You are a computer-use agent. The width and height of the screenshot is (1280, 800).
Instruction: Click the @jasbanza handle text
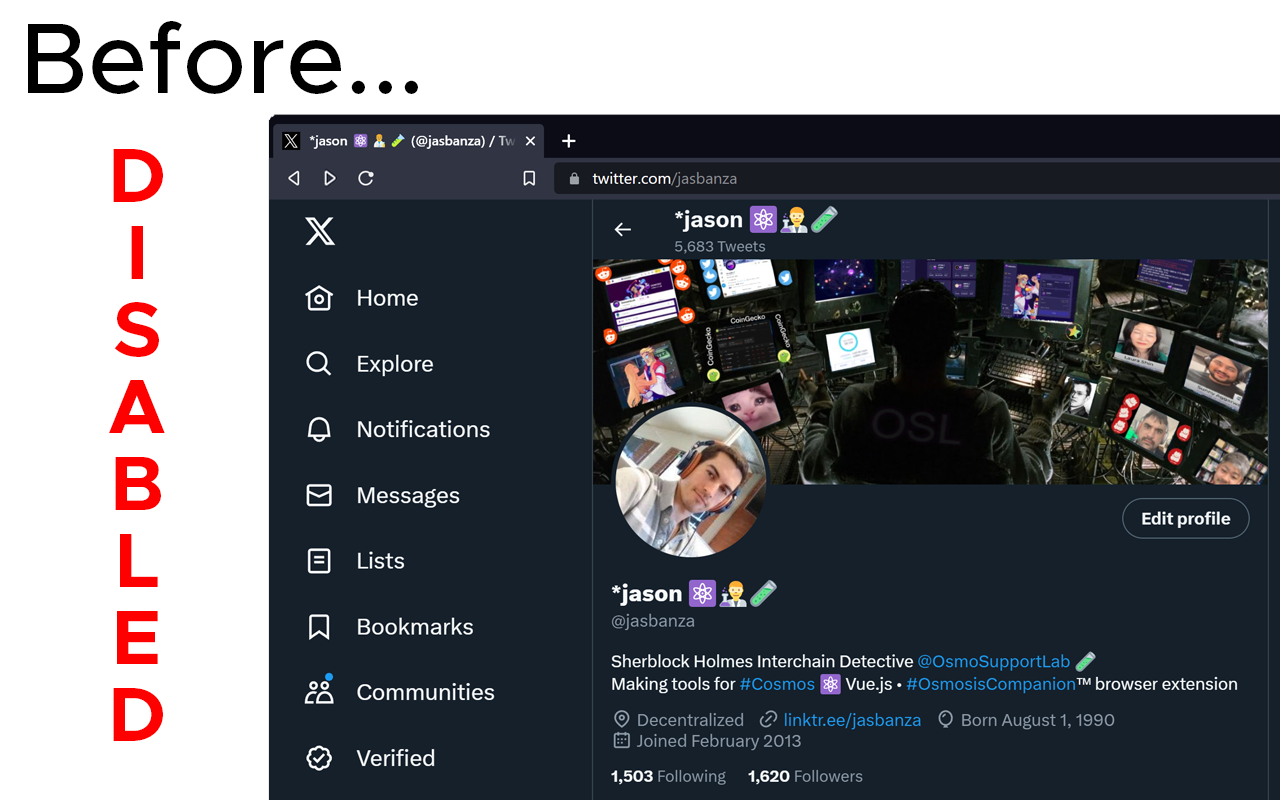tap(653, 621)
